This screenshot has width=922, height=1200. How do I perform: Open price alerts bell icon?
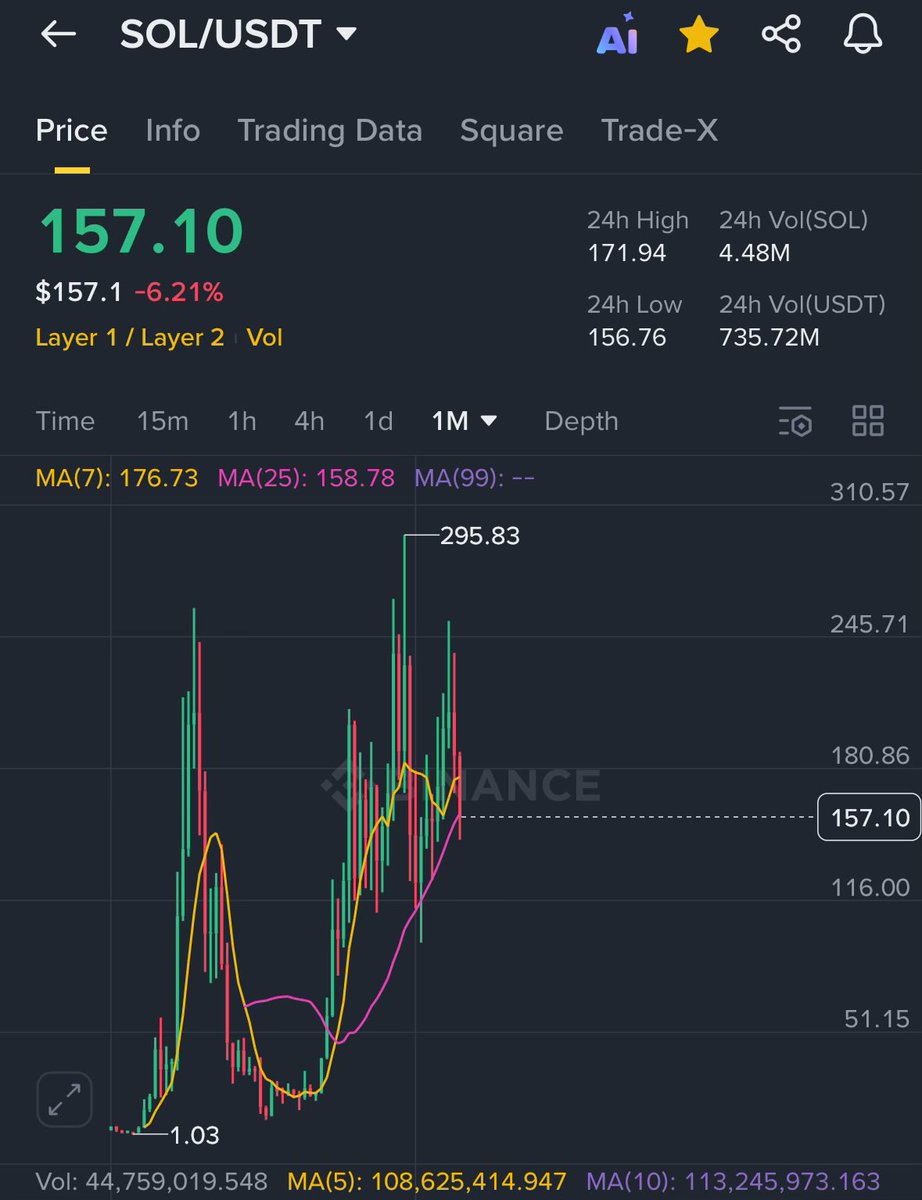point(862,35)
